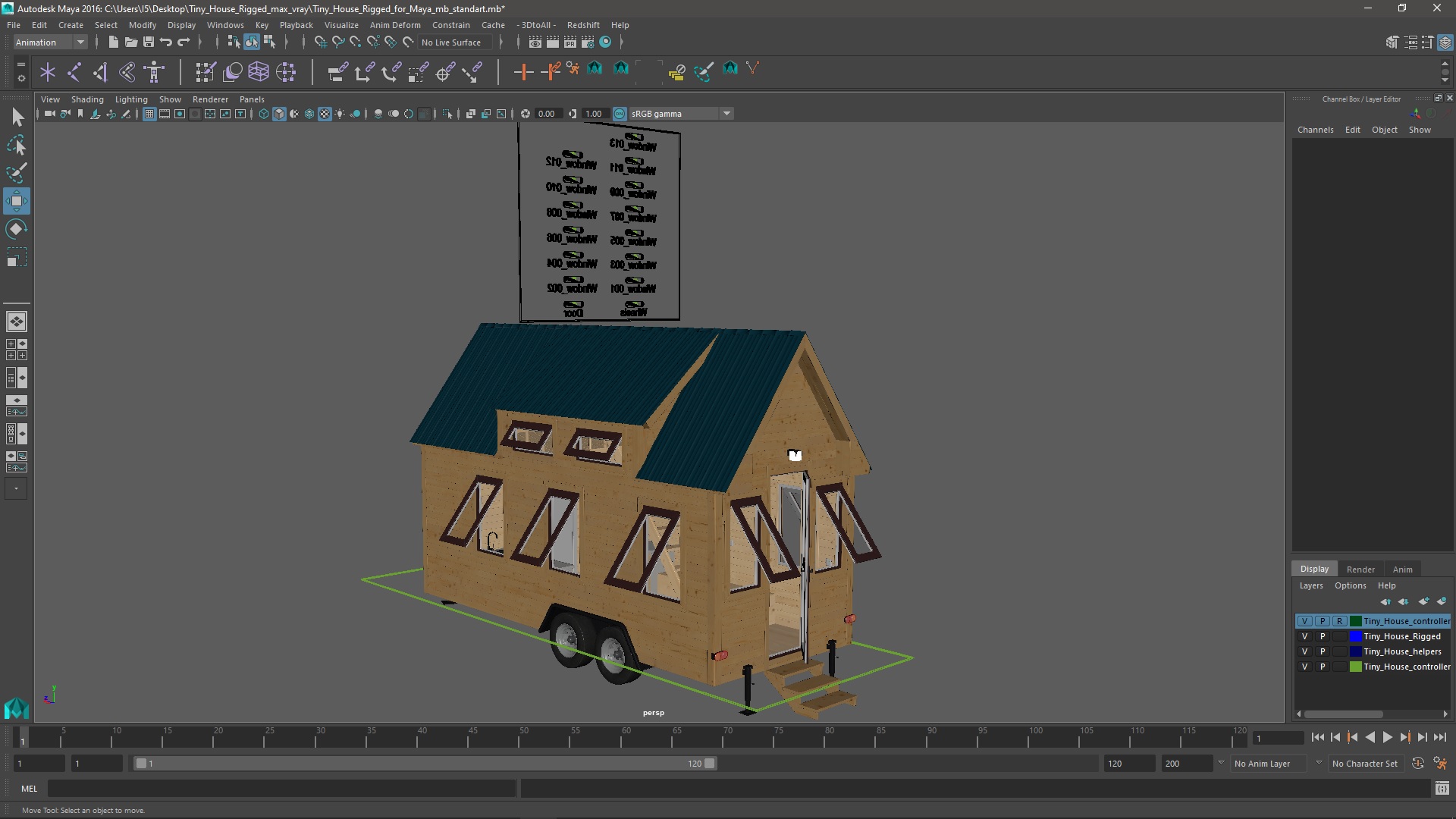Click the Create Cluster shelf icon
Viewport: 1456px width, 819px height.
[x=286, y=72]
